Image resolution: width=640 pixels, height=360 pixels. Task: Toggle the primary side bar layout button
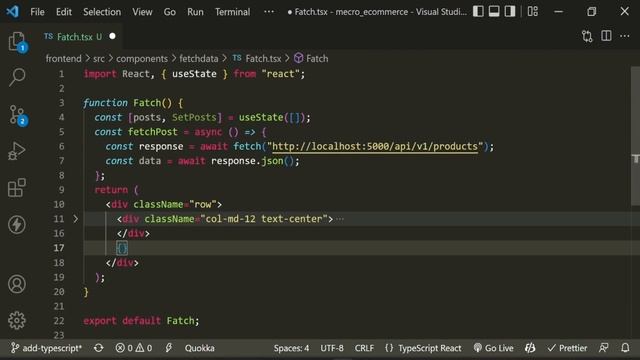click(x=478, y=11)
